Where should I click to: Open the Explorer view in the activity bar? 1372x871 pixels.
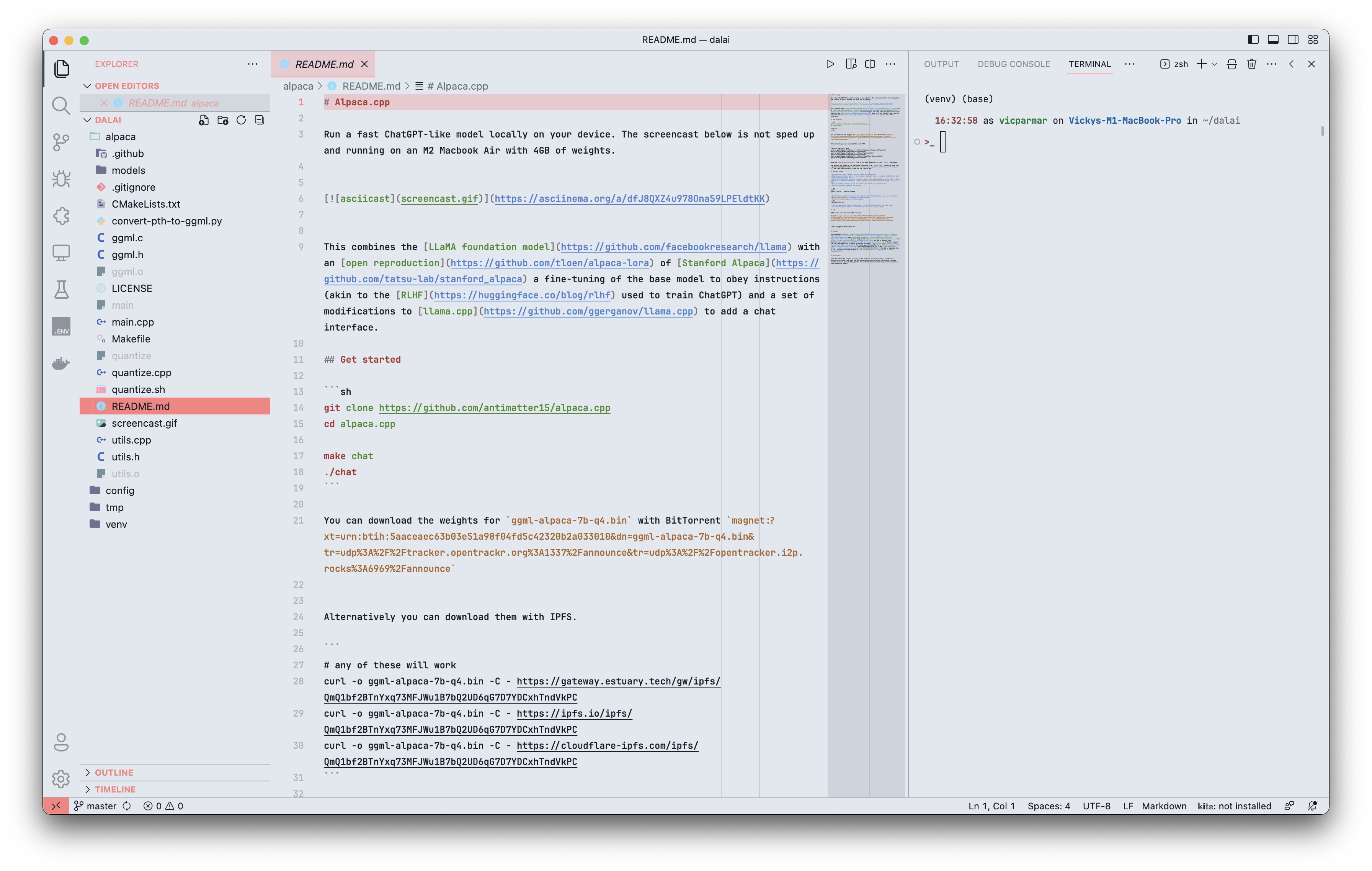tap(61, 69)
